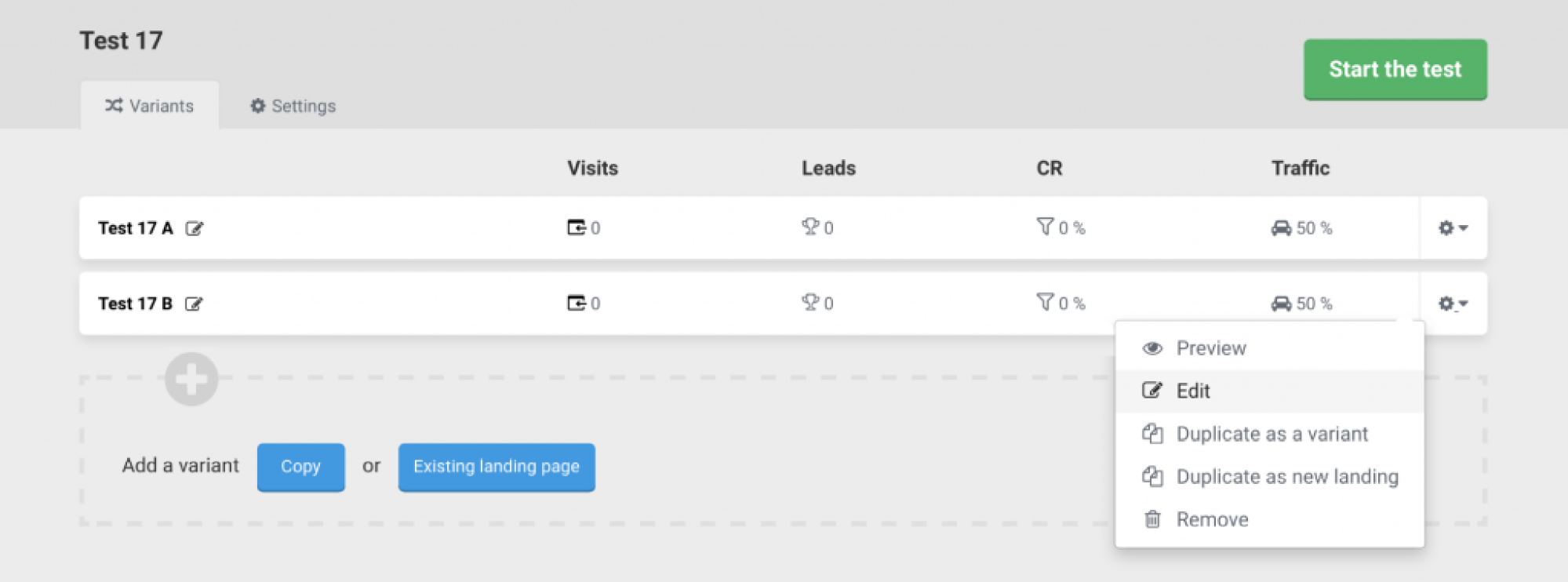Screen dimensions: 1568x582
Task: Click the plus icon to add a variant
Action: (x=191, y=378)
